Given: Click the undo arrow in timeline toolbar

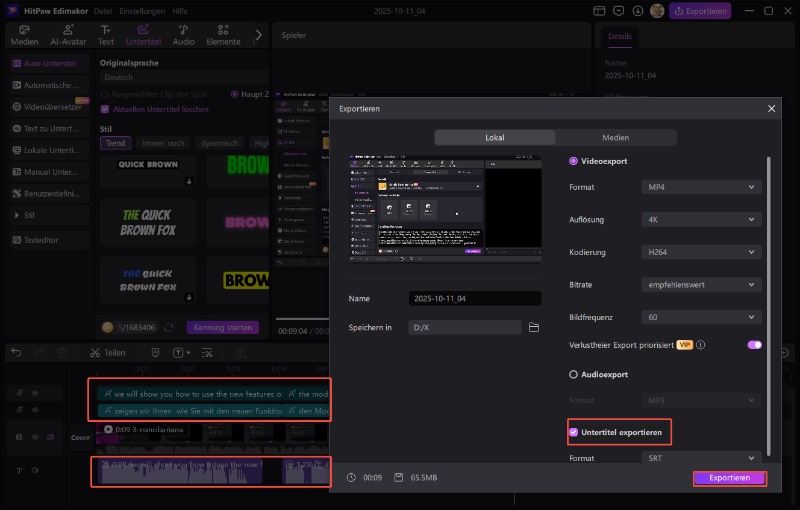Looking at the screenshot, I should [x=15, y=353].
